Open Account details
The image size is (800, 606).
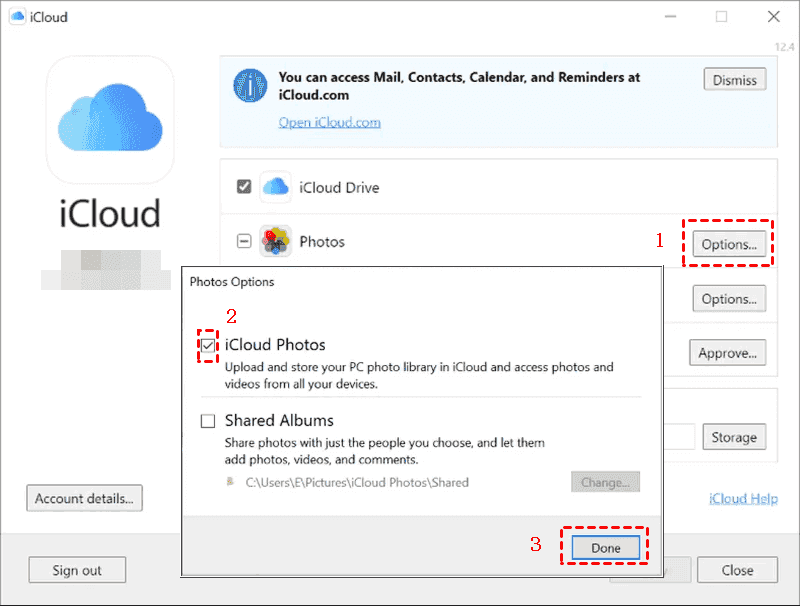point(85,498)
